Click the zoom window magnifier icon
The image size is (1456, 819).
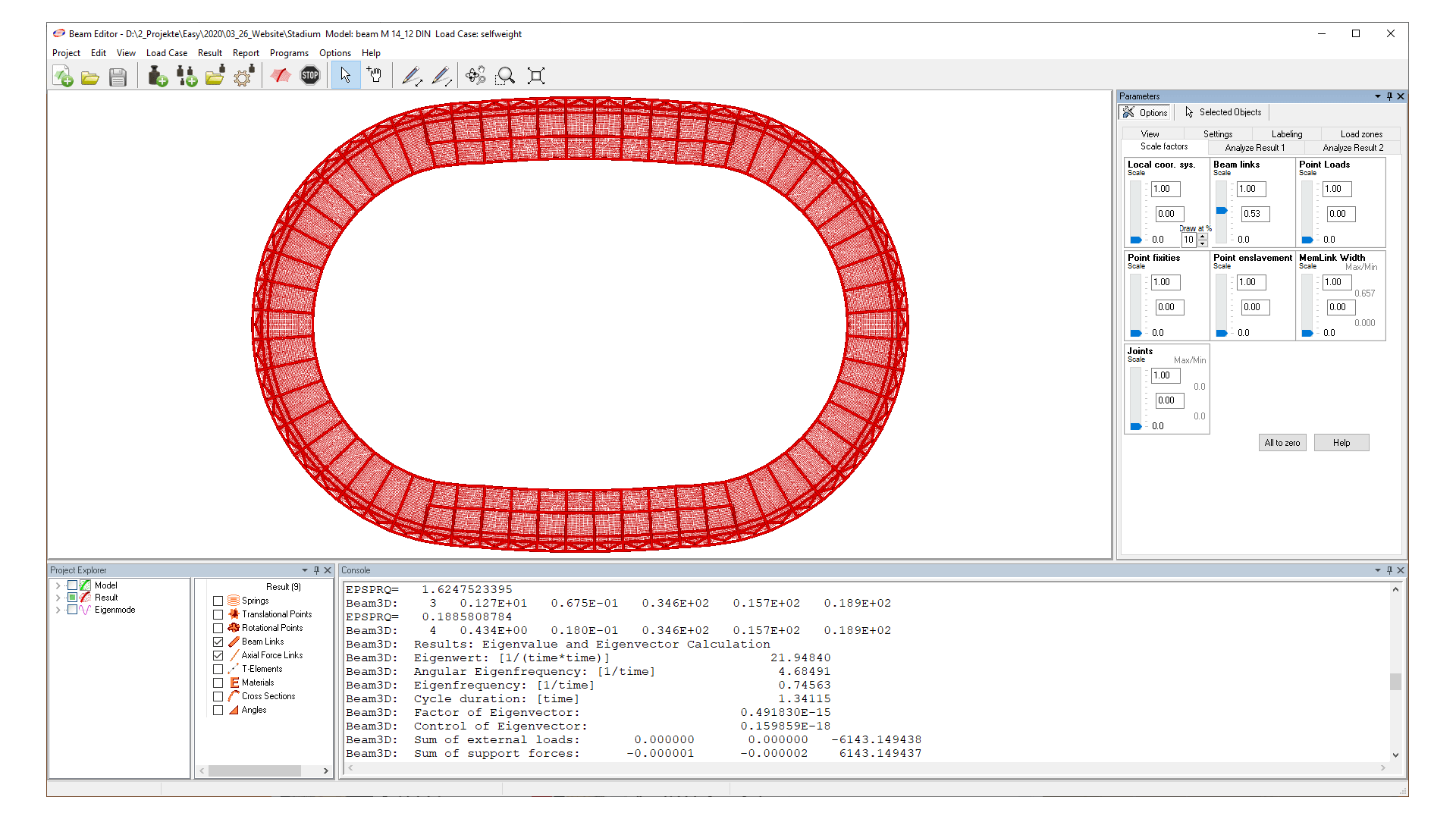(506, 76)
